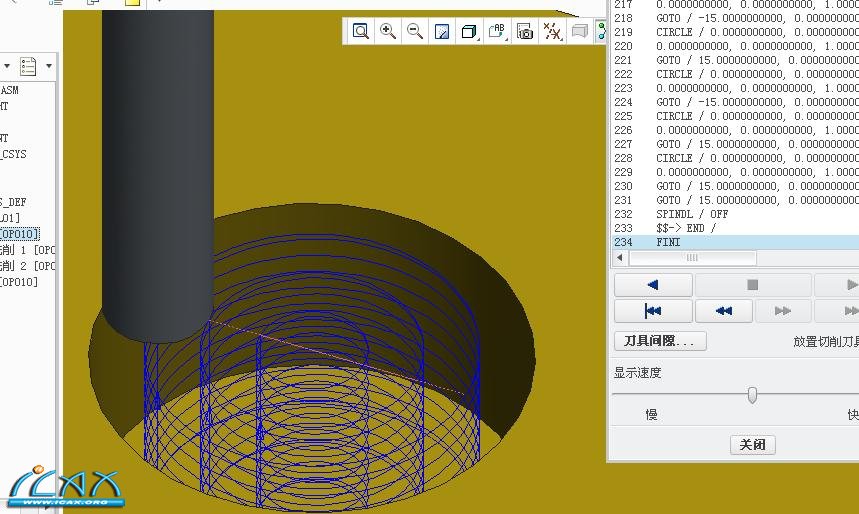Click the Zoom Out magnifier icon

click(415, 32)
